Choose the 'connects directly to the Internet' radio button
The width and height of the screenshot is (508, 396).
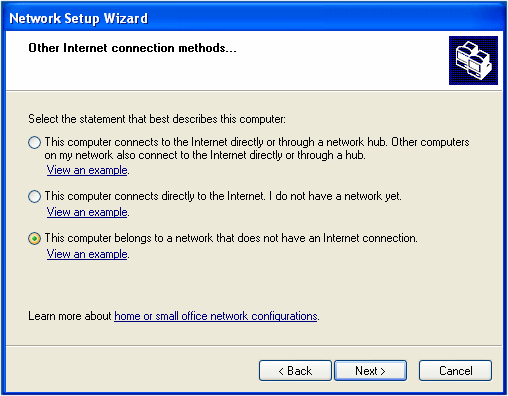click(x=34, y=196)
